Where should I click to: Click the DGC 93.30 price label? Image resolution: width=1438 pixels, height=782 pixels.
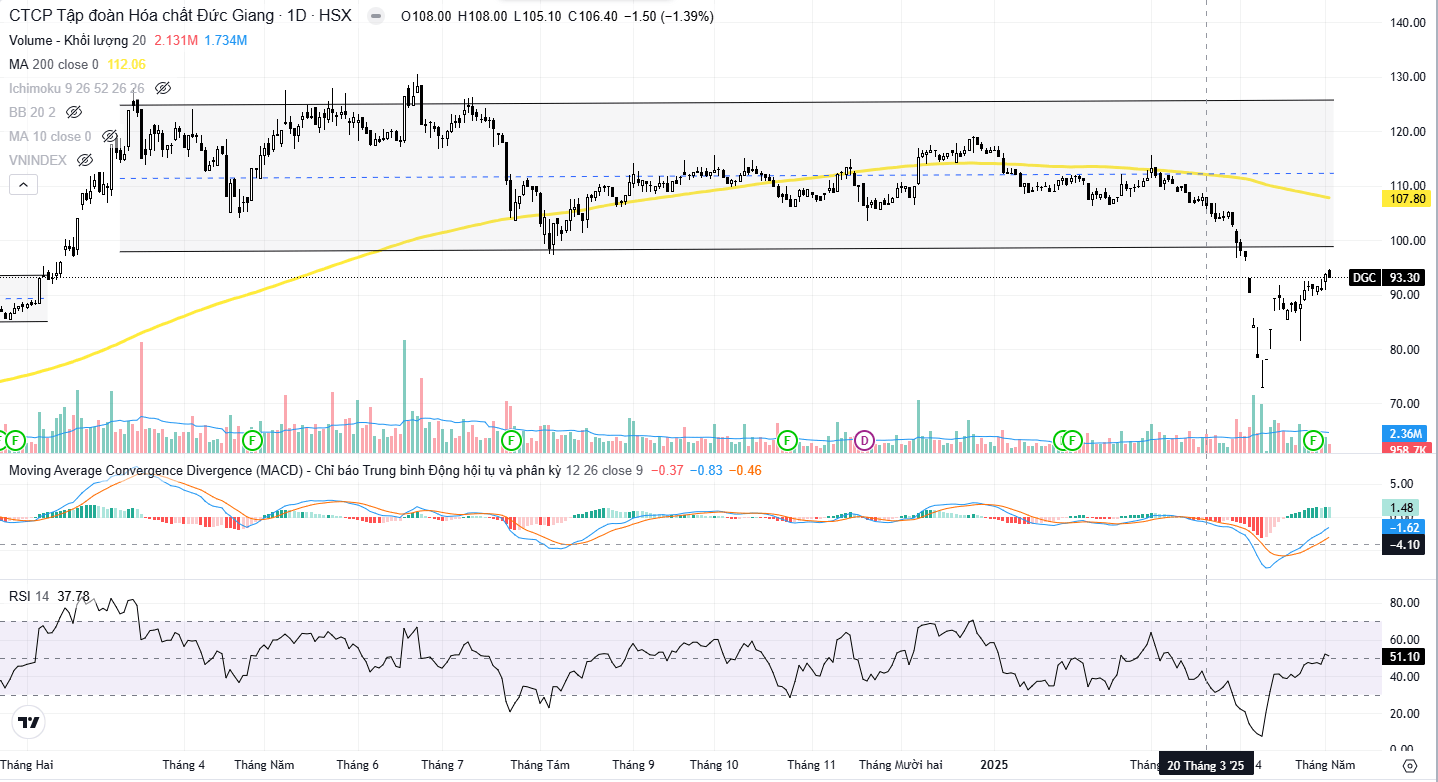(x=1387, y=278)
